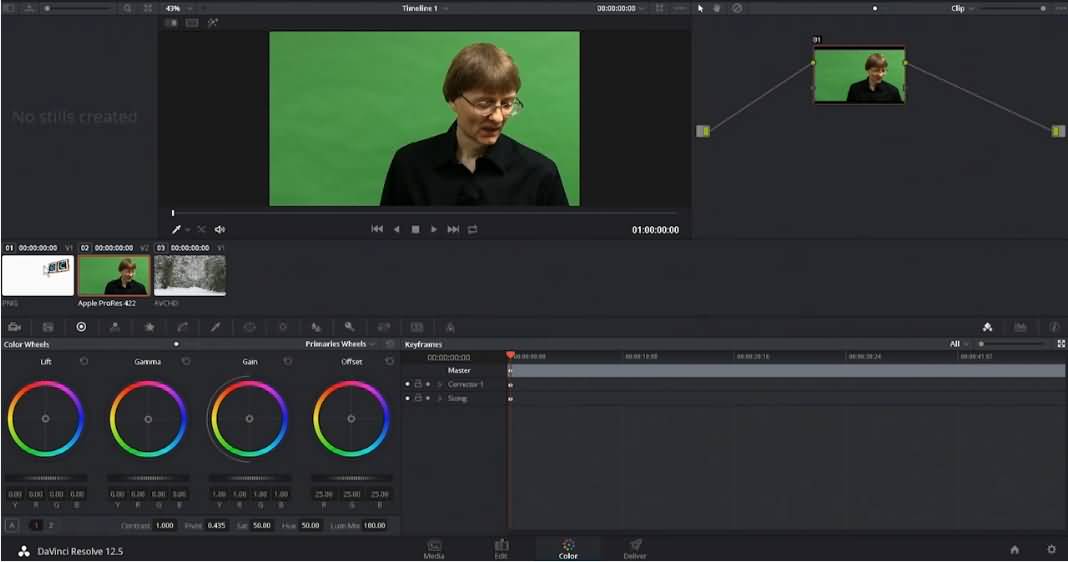Image resolution: width=1068 pixels, height=562 pixels.
Task: Open the Keyframes All filter dropdown
Action: tap(959, 344)
